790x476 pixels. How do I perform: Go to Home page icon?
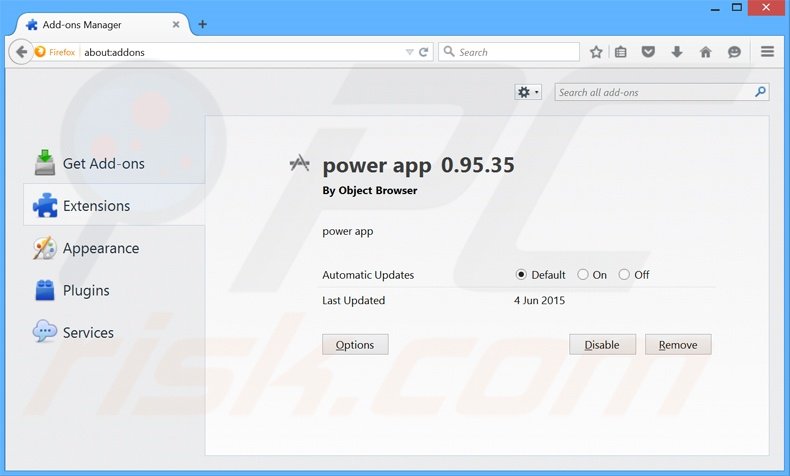point(705,51)
